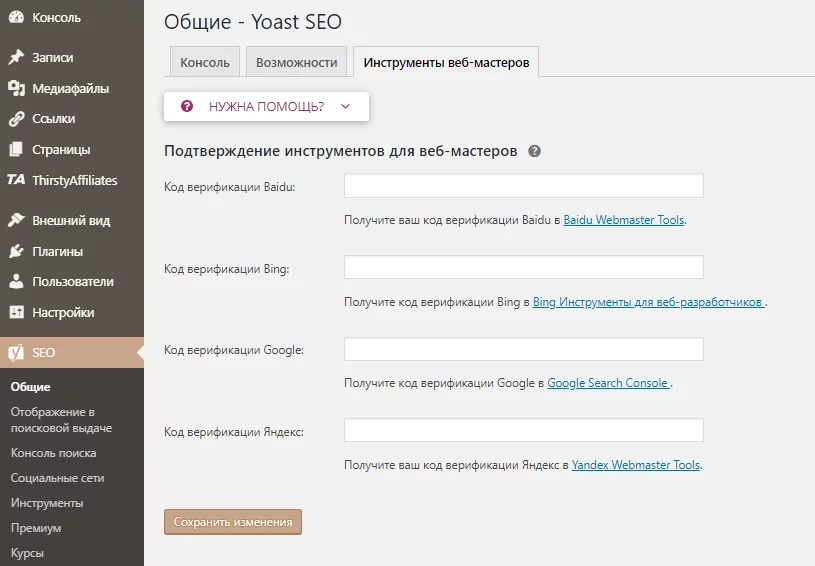Follow Bing Инструменты для веб-разработчиков link

649,302
